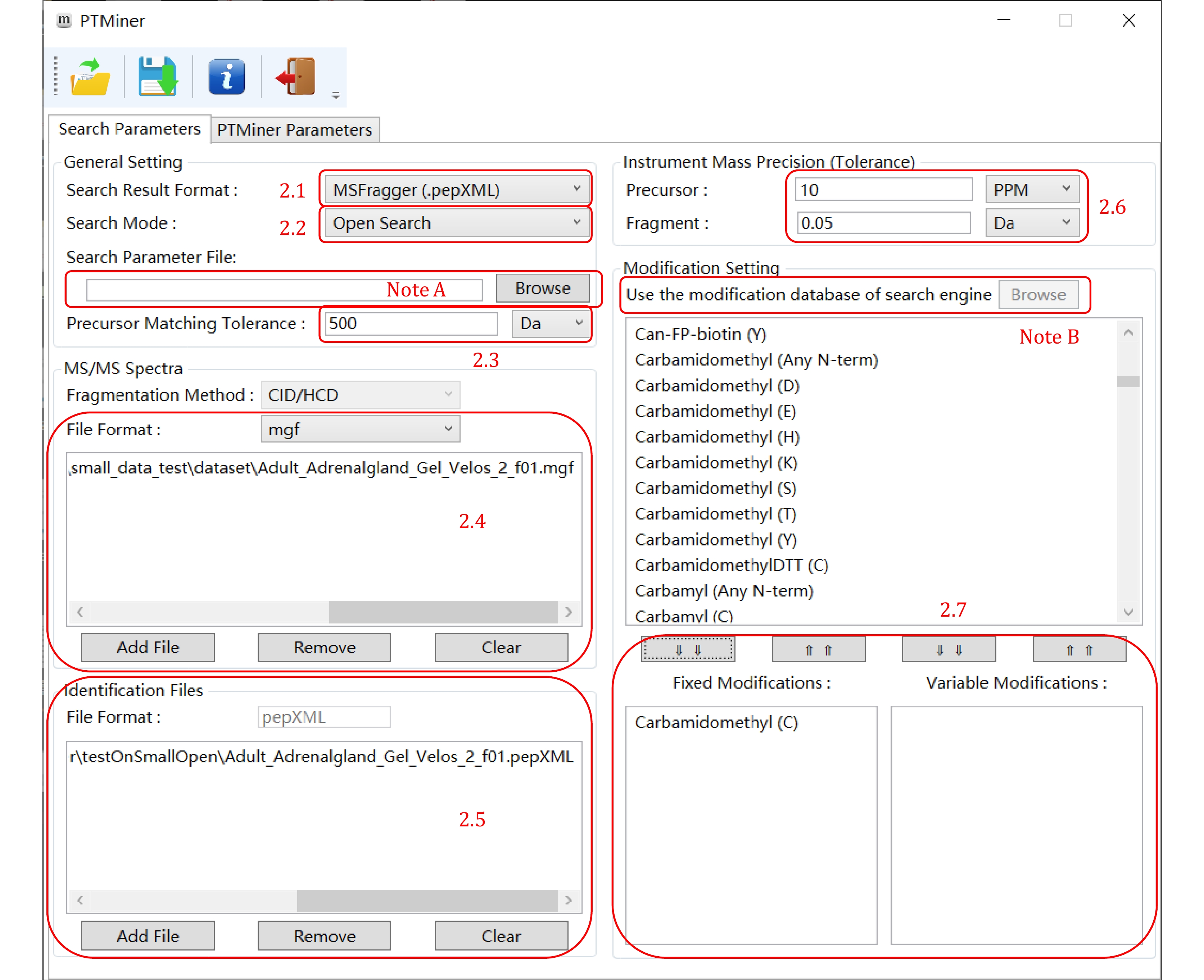Screen dimensions: 1204x980
Task: Open Fragmentation Method CID/HCD dropdown
Action: (x=360, y=395)
